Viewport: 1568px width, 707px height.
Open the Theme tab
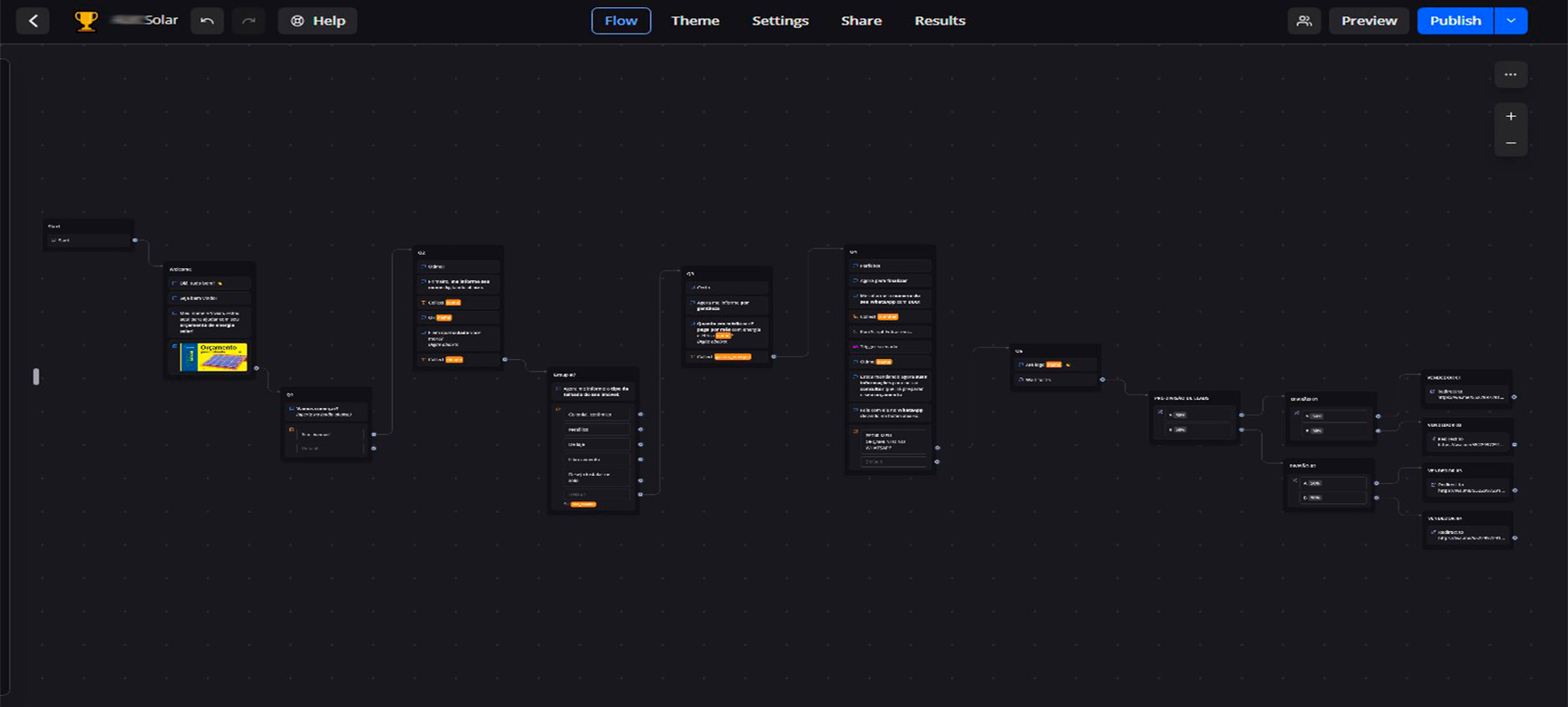(x=695, y=21)
